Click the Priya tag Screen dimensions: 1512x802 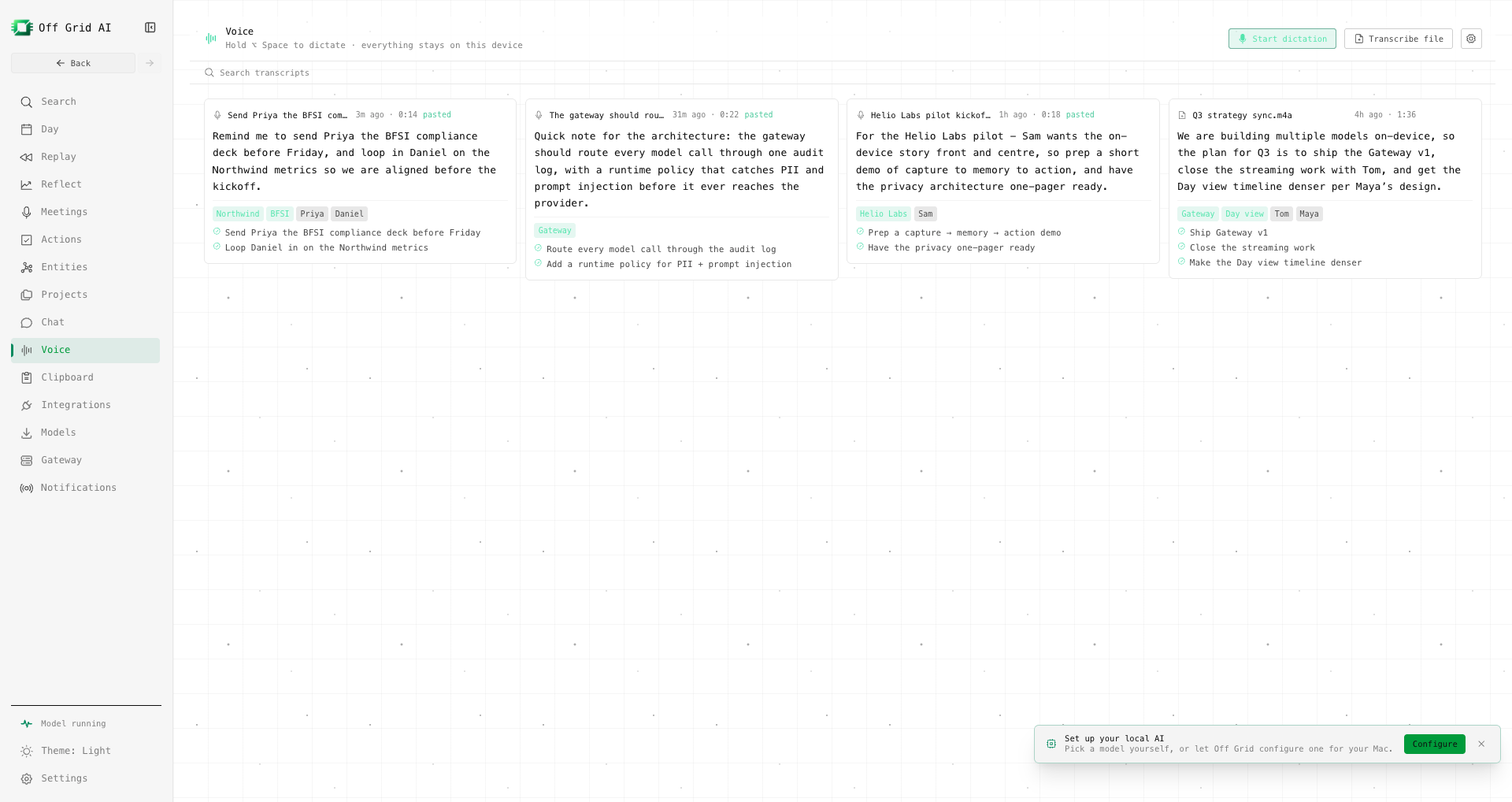pos(312,213)
